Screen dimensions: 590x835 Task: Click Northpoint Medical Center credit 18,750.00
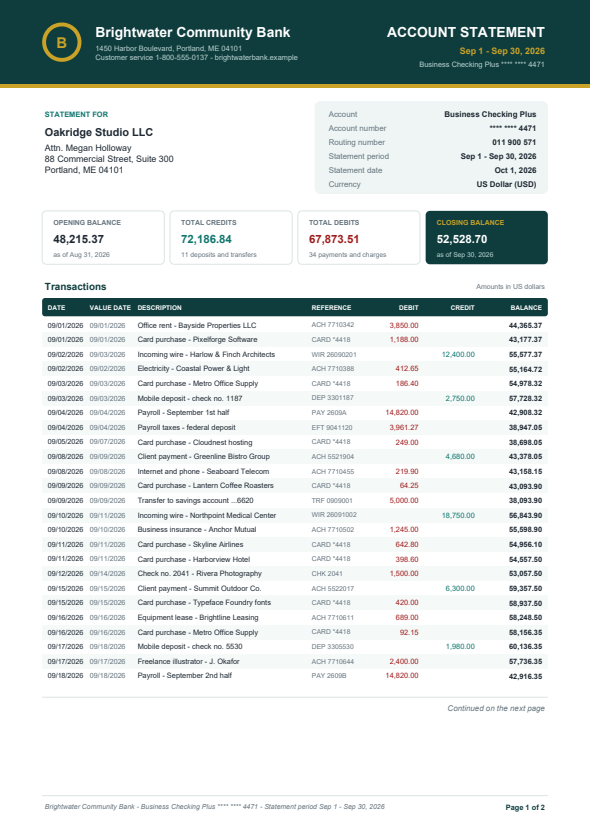458,515
